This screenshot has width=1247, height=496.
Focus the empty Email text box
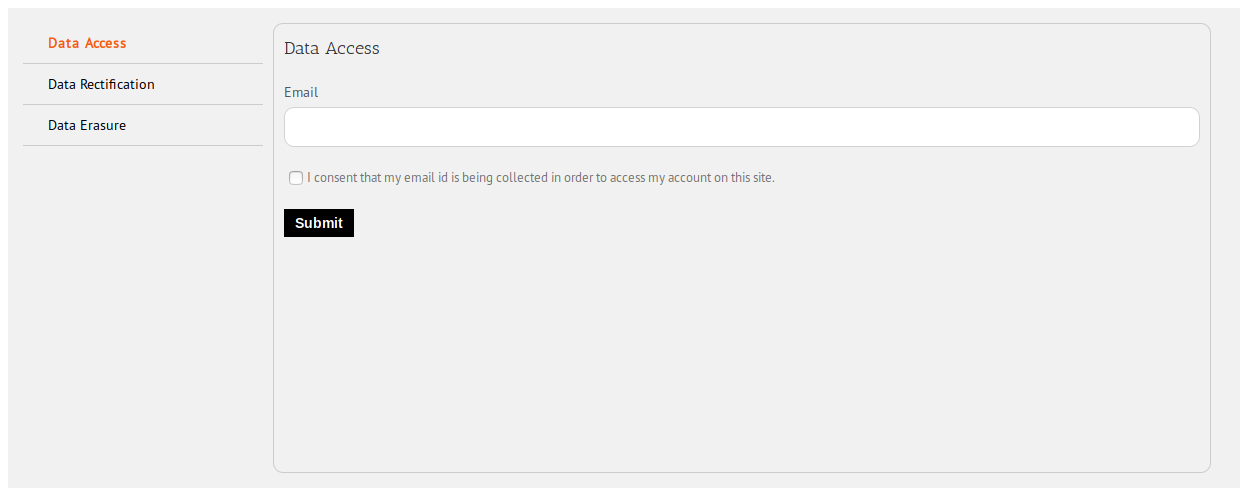tap(741, 127)
